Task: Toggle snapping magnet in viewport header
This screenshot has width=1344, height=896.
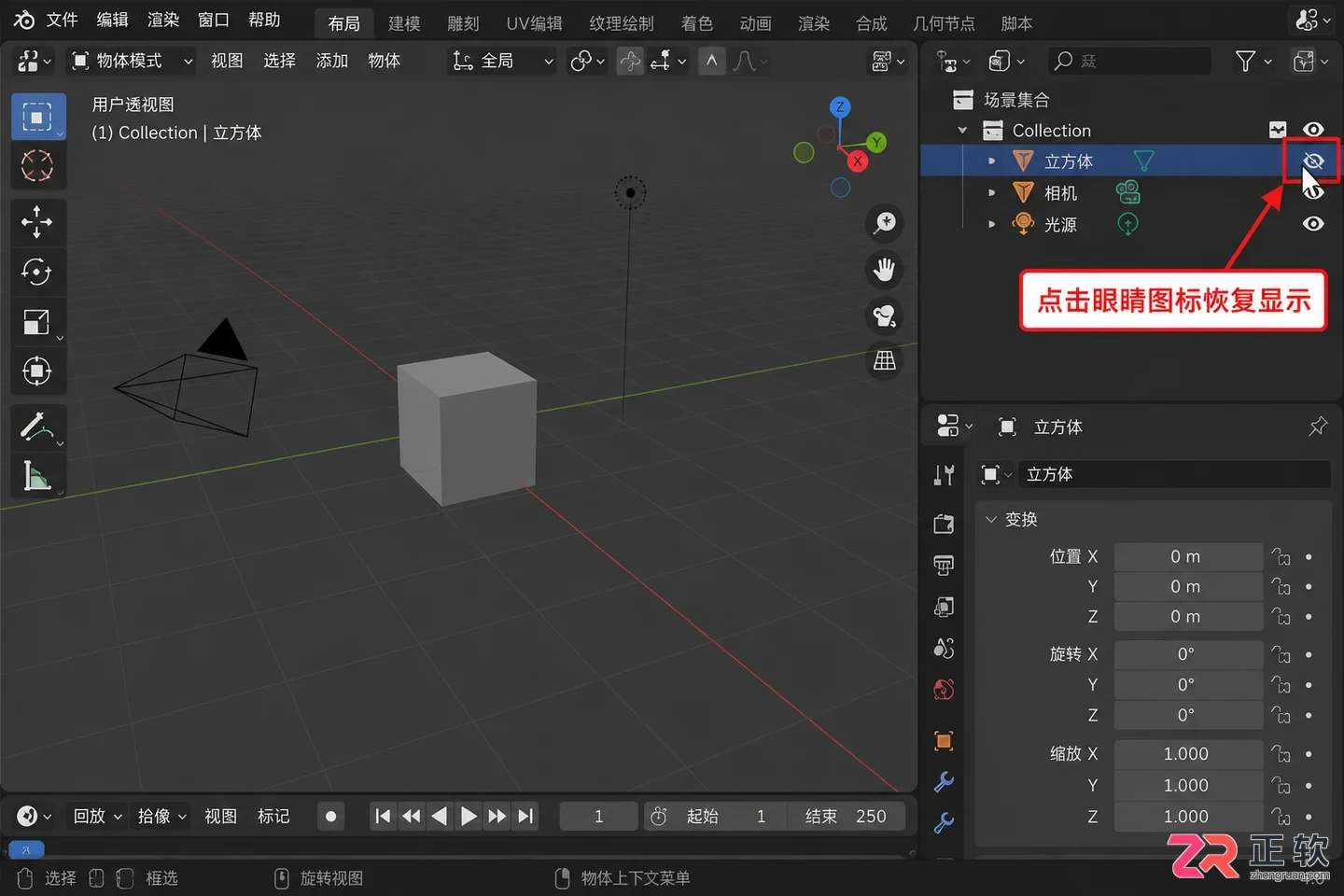Action: 630,62
